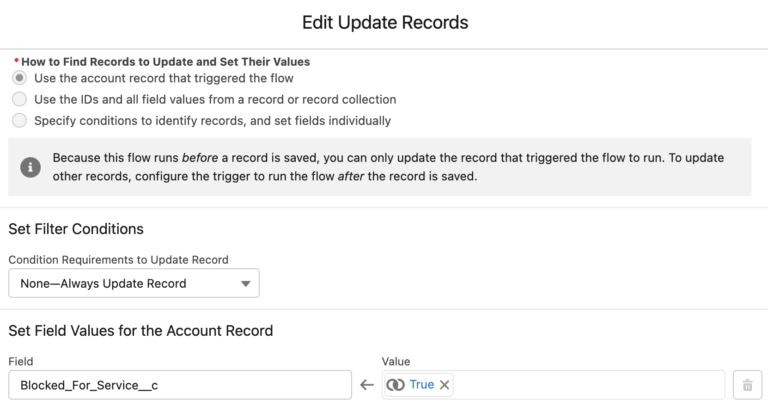Click the info icon in the notice box
This screenshot has height=407, width=768.
pyautogui.click(x=30, y=167)
